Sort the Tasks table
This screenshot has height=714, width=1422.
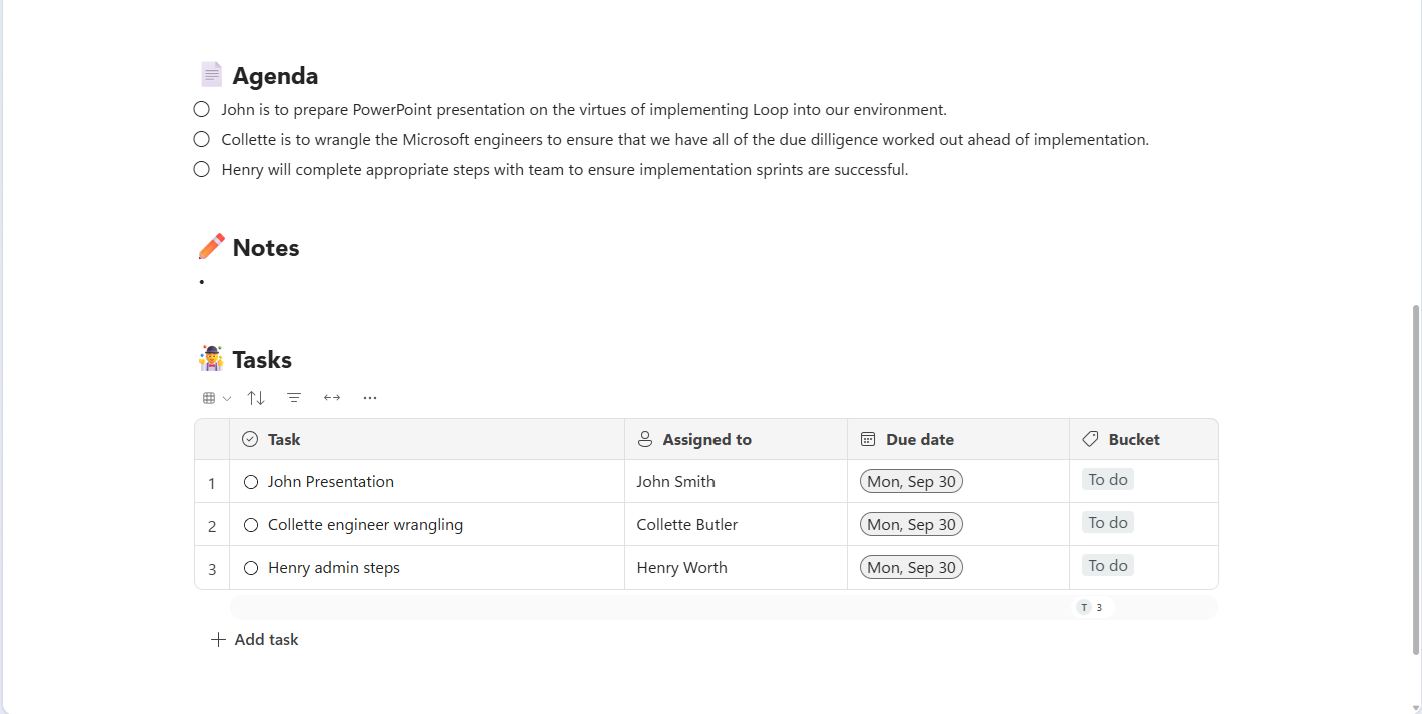[256, 398]
